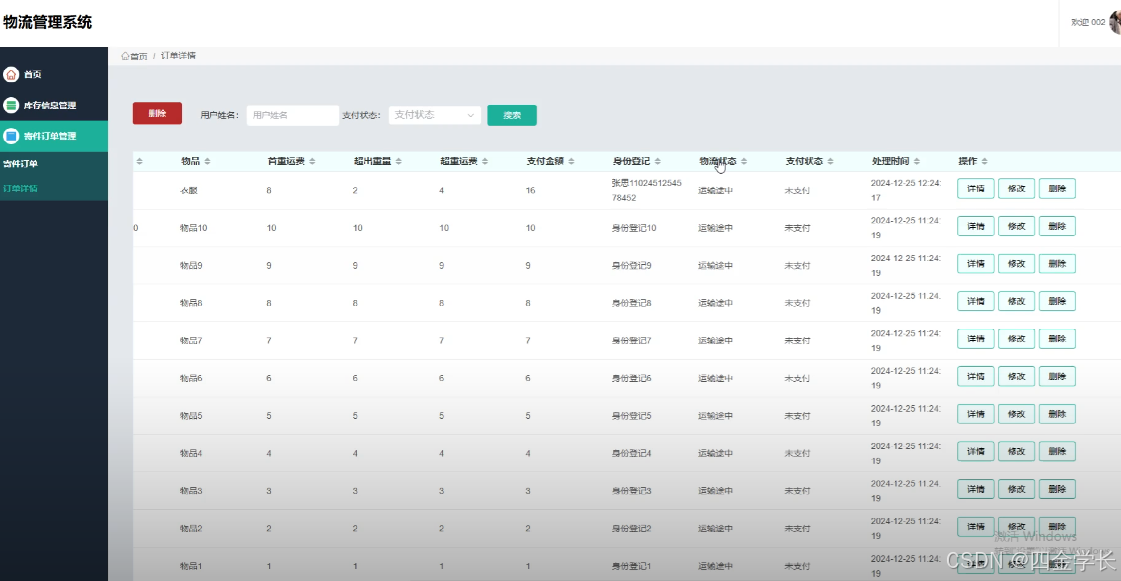Viewport: 1121px width, 581px height.
Task: Sort by 超出重量 column arrows
Action: 398,162
